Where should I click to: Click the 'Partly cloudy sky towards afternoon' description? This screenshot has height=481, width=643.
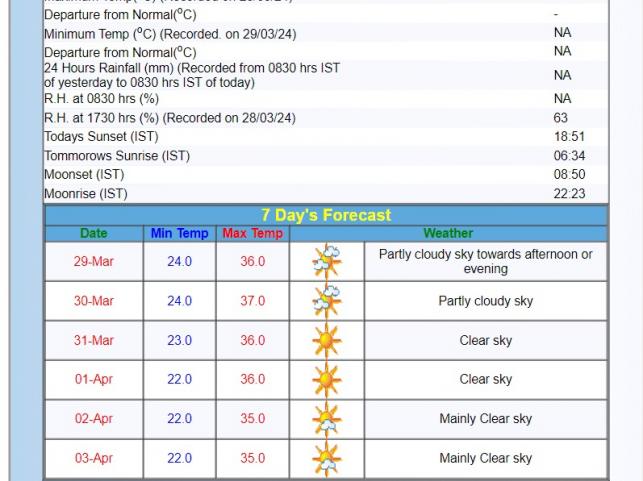485,262
